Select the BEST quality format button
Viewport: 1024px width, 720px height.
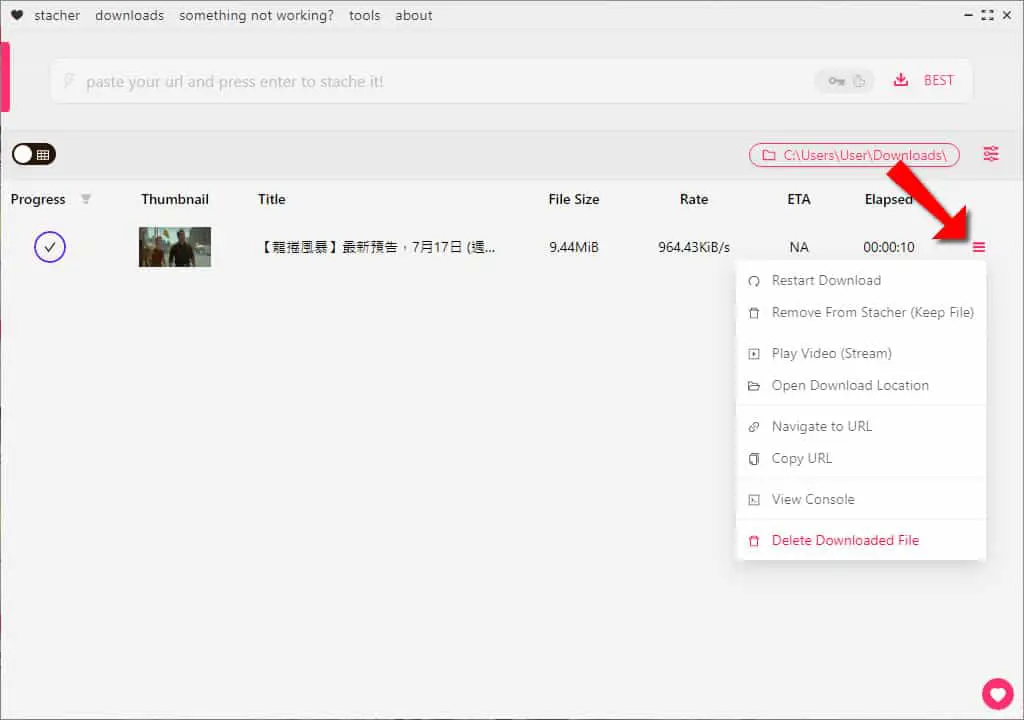pos(938,80)
